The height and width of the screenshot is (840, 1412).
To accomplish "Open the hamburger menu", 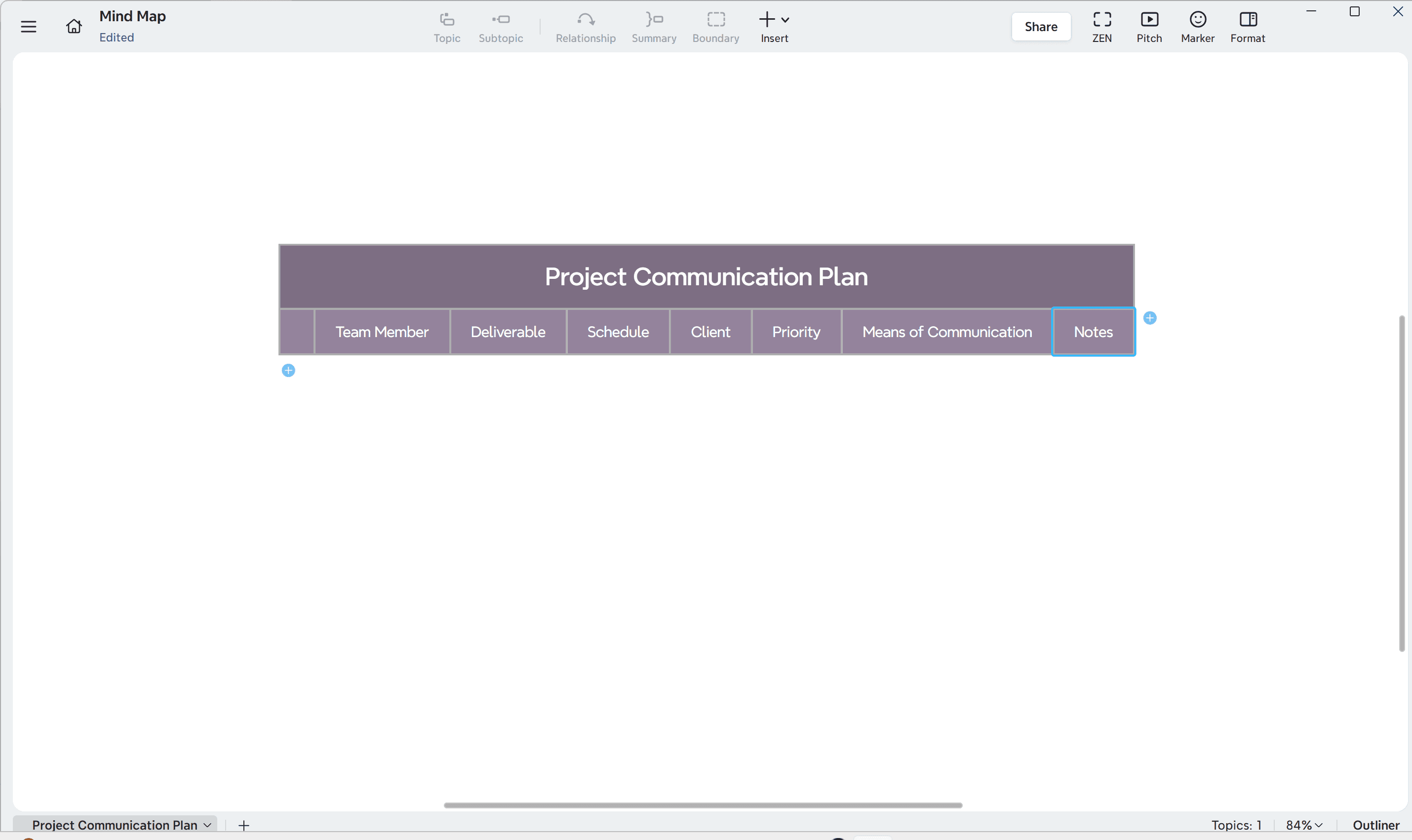I will pos(28,26).
